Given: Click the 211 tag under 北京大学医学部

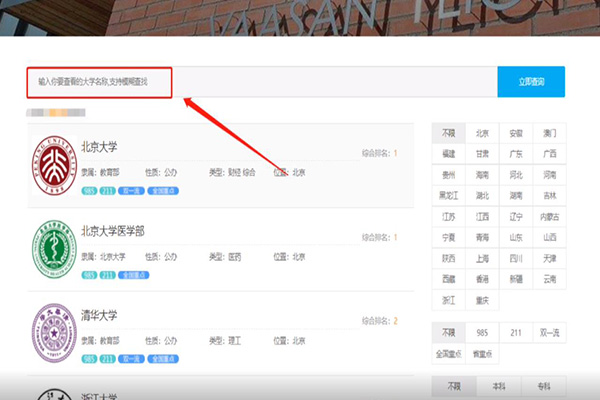Looking at the screenshot, I should (x=108, y=275).
